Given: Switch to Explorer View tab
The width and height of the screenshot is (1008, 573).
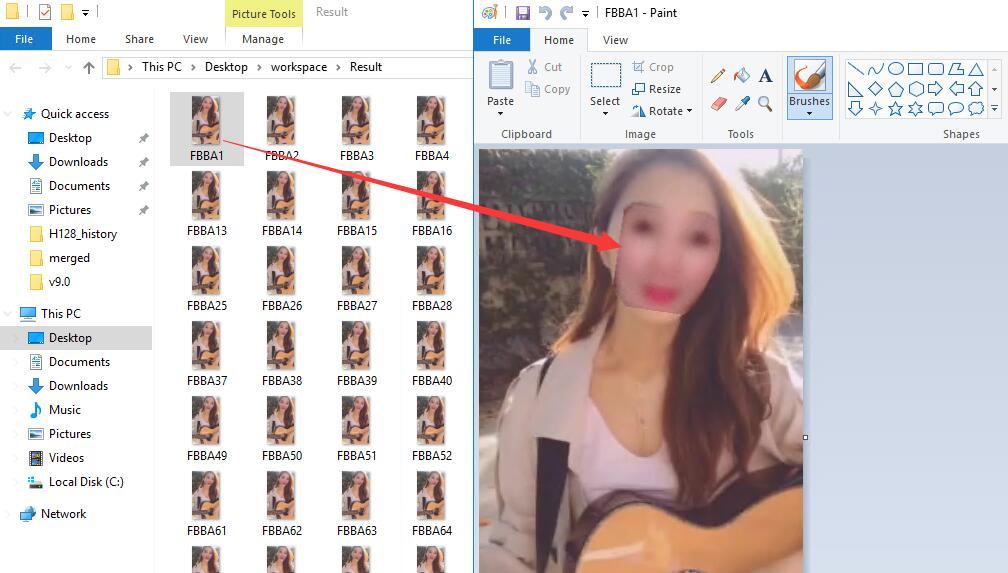Looking at the screenshot, I should coord(195,39).
